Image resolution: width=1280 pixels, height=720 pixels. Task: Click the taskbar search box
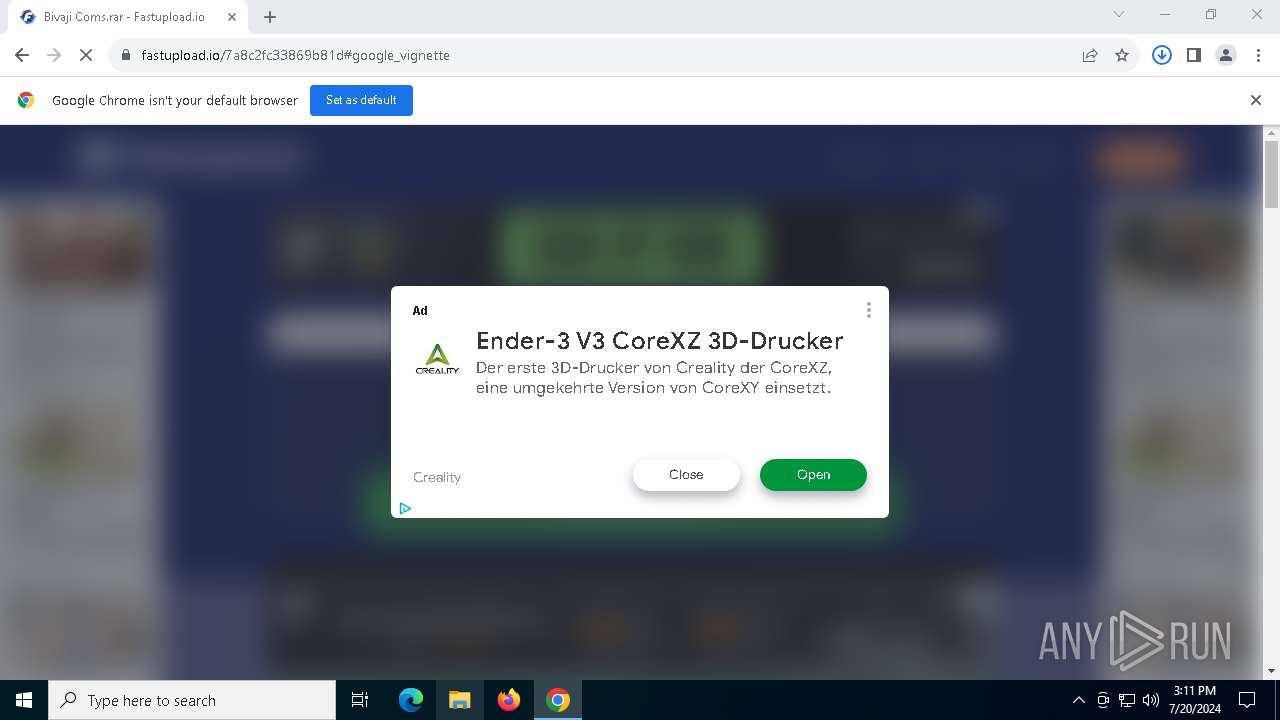pyautogui.click(x=192, y=700)
